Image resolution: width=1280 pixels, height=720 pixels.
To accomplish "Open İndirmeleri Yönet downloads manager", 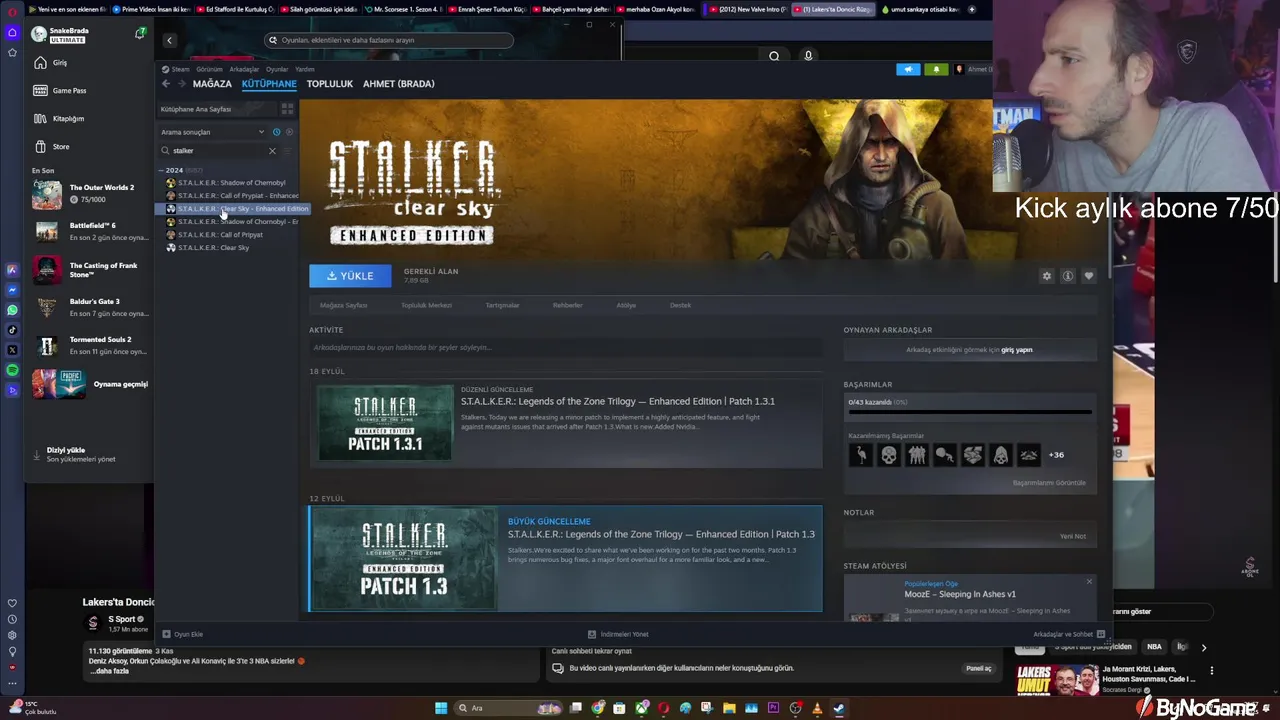I will point(618,634).
